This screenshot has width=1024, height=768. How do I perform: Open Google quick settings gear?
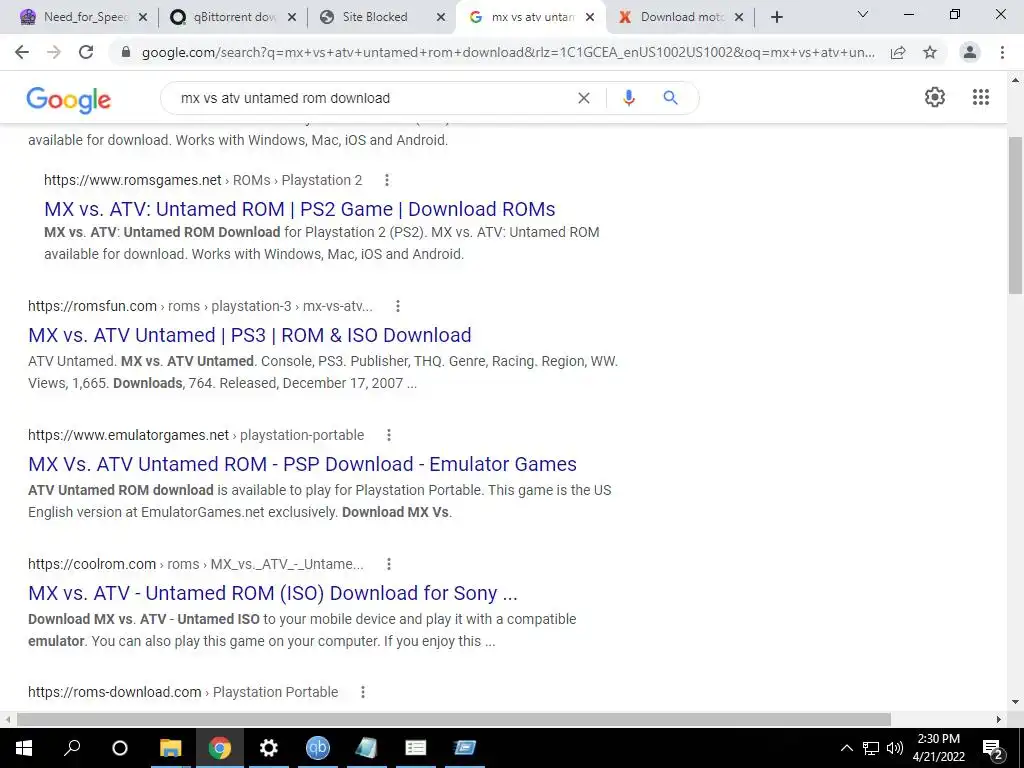pos(935,97)
